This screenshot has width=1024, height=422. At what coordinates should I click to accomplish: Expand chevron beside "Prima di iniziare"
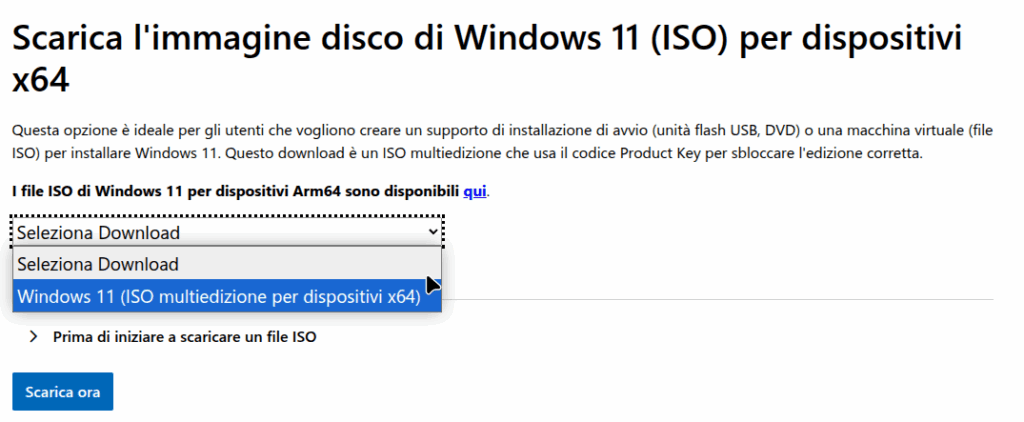click(x=33, y=337)
